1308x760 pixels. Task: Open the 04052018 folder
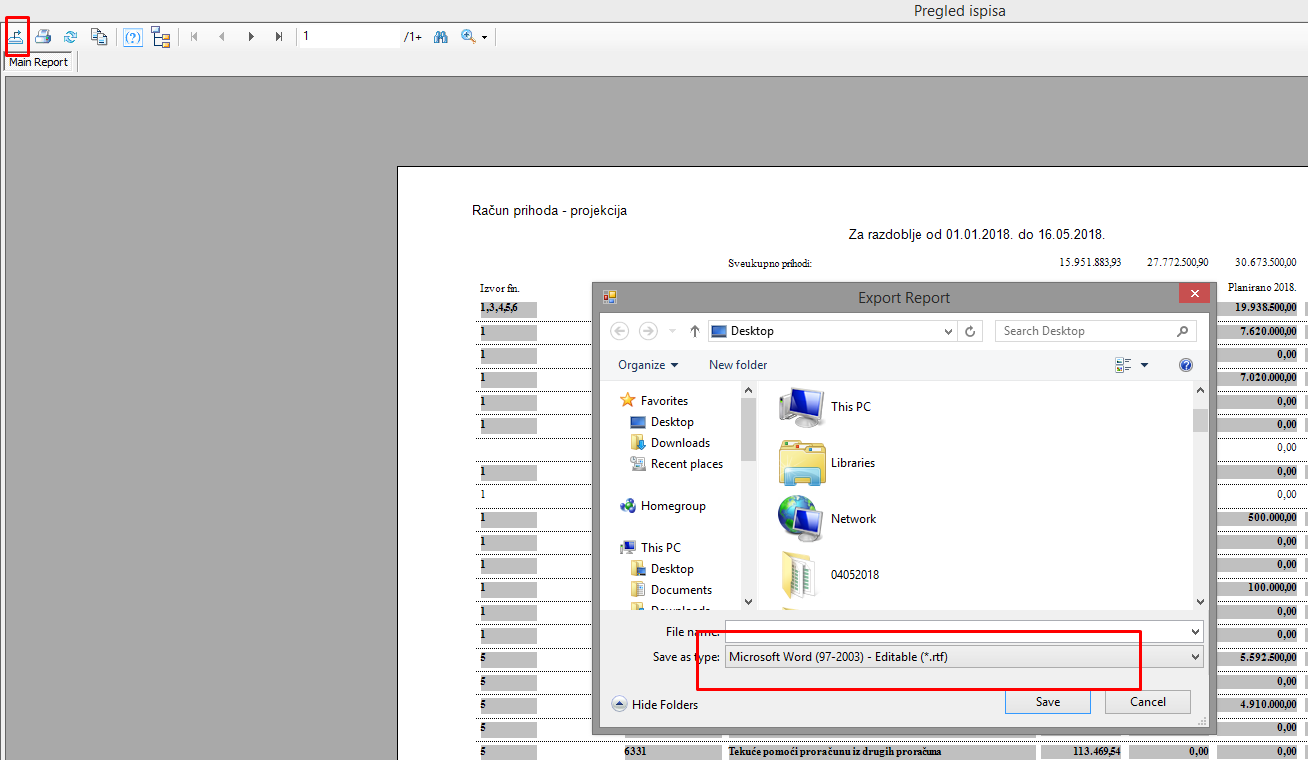pyautogui.click(x=854, y=575)
